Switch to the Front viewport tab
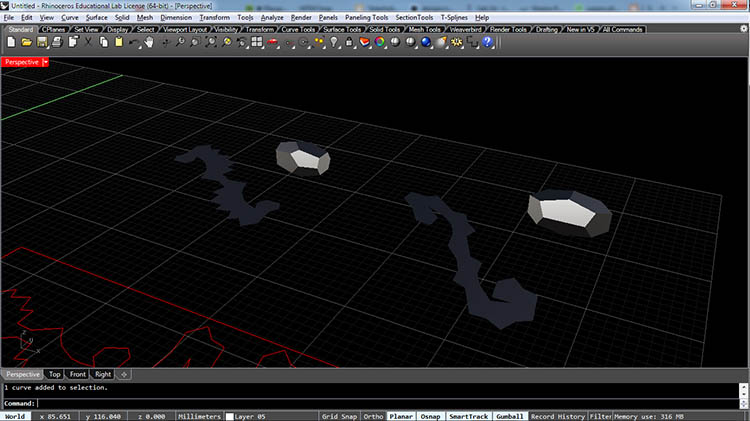750x421 pixels. [77, 374]
